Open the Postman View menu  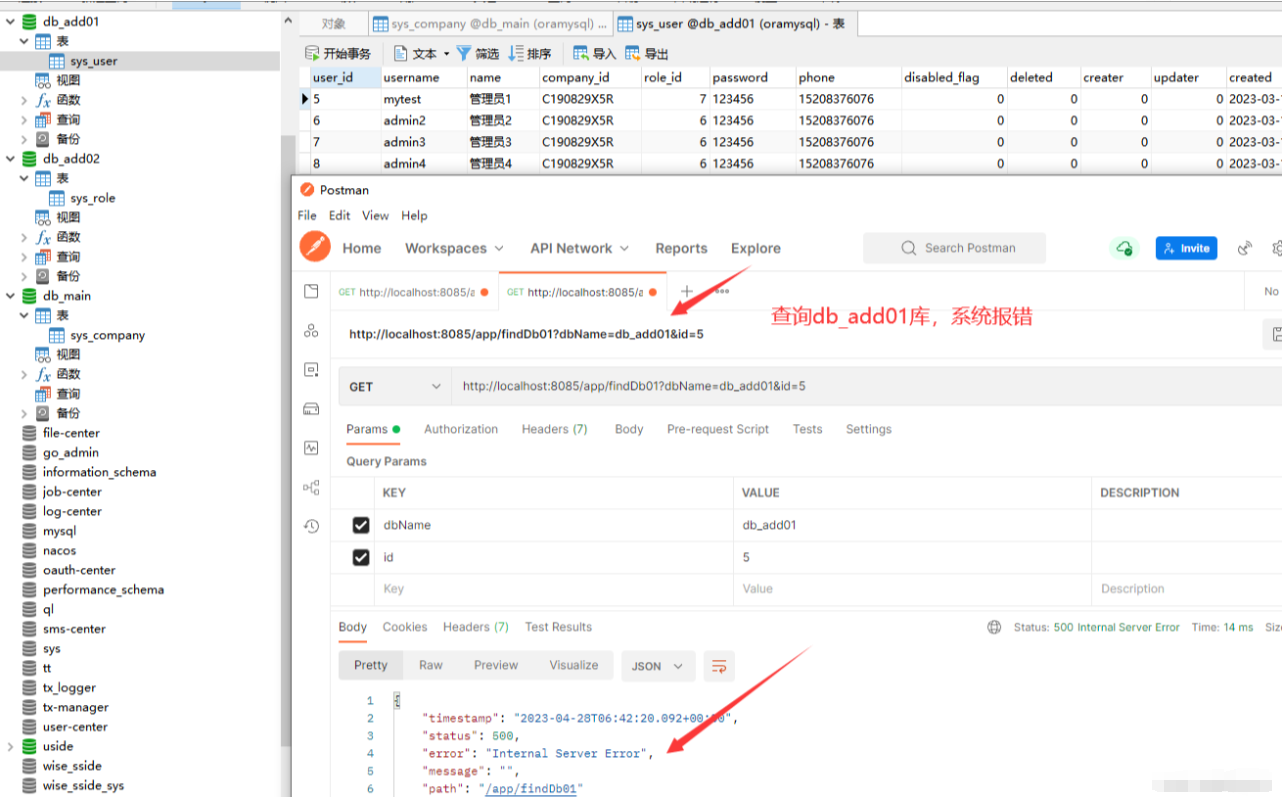pyautogui.click(x=375, y=215)
